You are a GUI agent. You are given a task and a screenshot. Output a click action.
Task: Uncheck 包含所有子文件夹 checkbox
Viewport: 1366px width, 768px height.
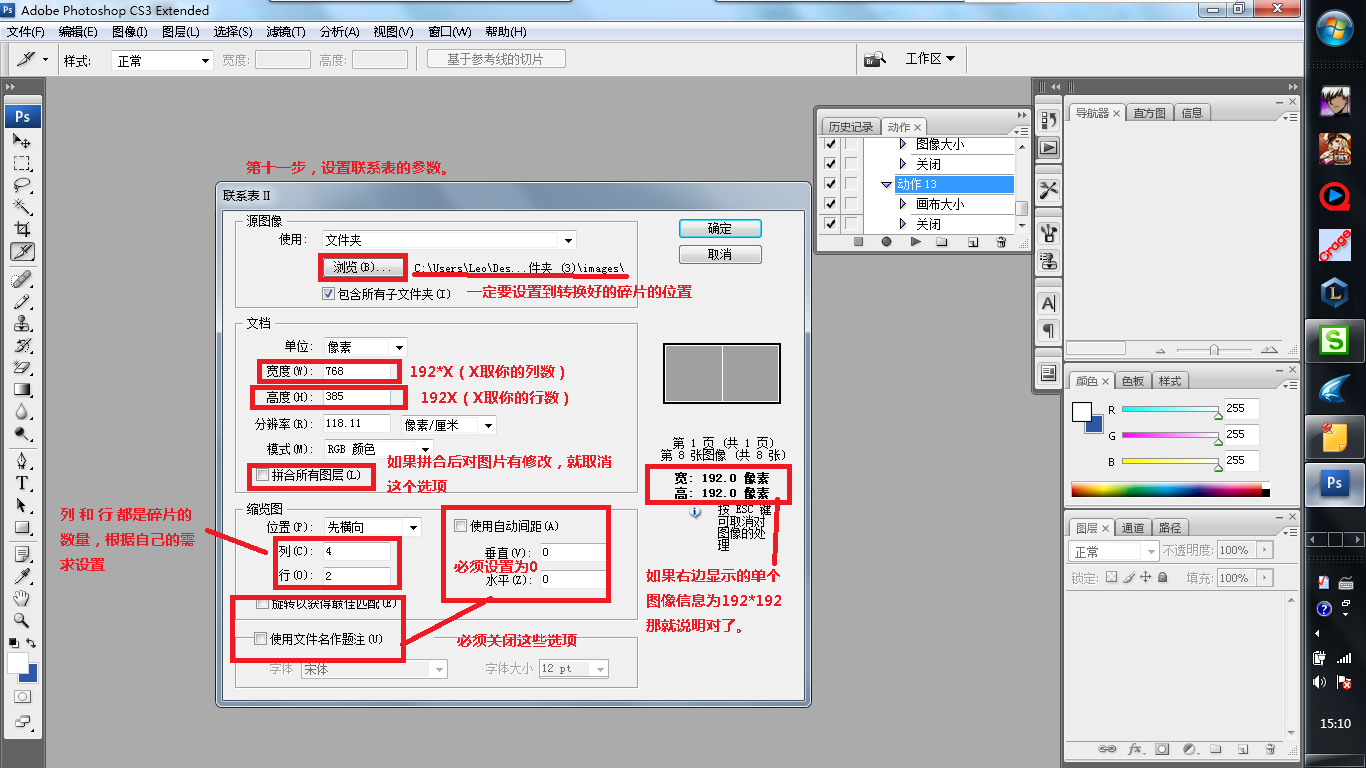click(328, 294)
